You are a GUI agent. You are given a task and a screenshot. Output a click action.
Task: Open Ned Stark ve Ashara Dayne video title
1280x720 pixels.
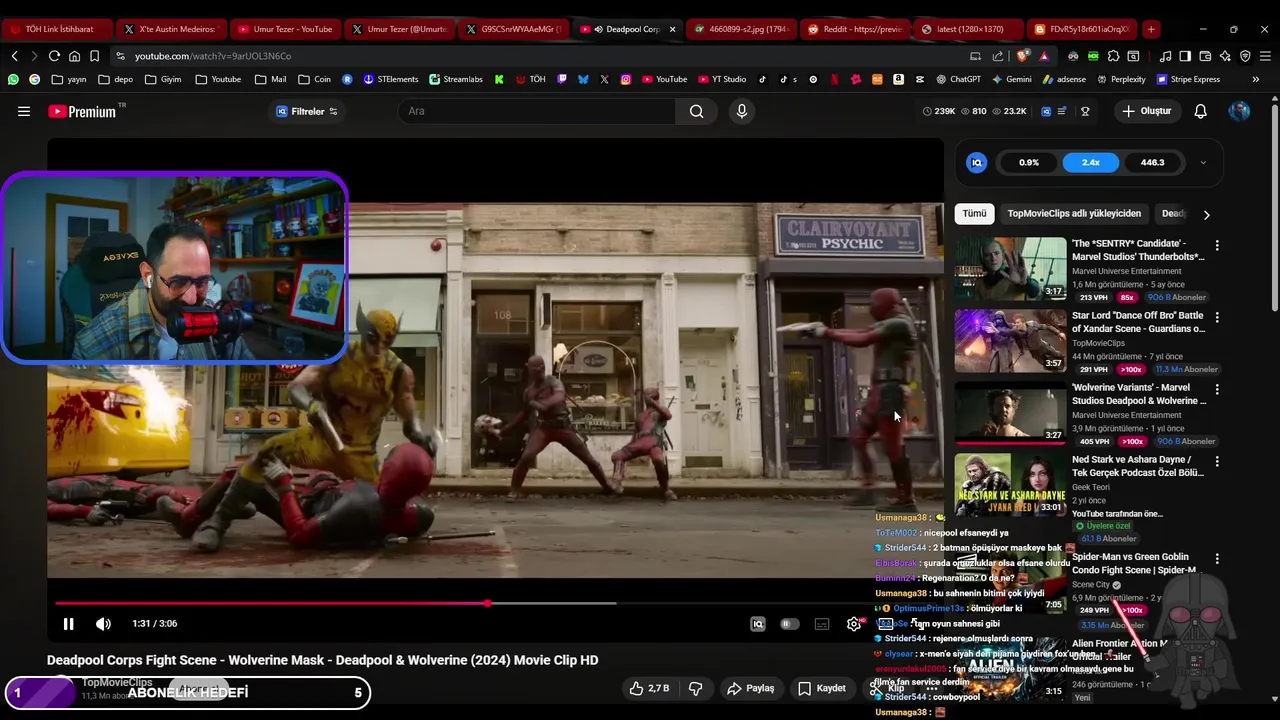pyautogui.click(x=1138, y=466)
